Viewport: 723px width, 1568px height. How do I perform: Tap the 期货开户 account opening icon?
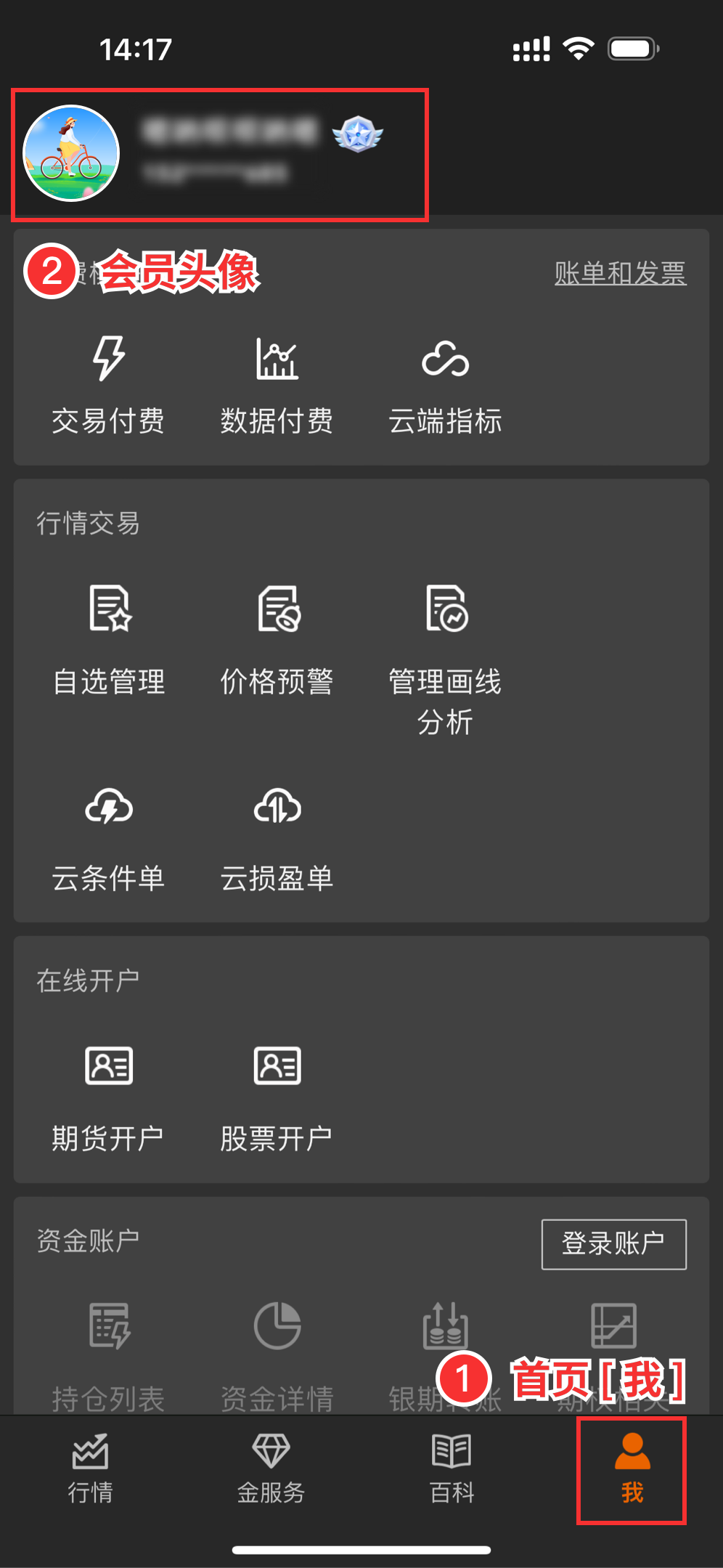[x=109, y=1065]
